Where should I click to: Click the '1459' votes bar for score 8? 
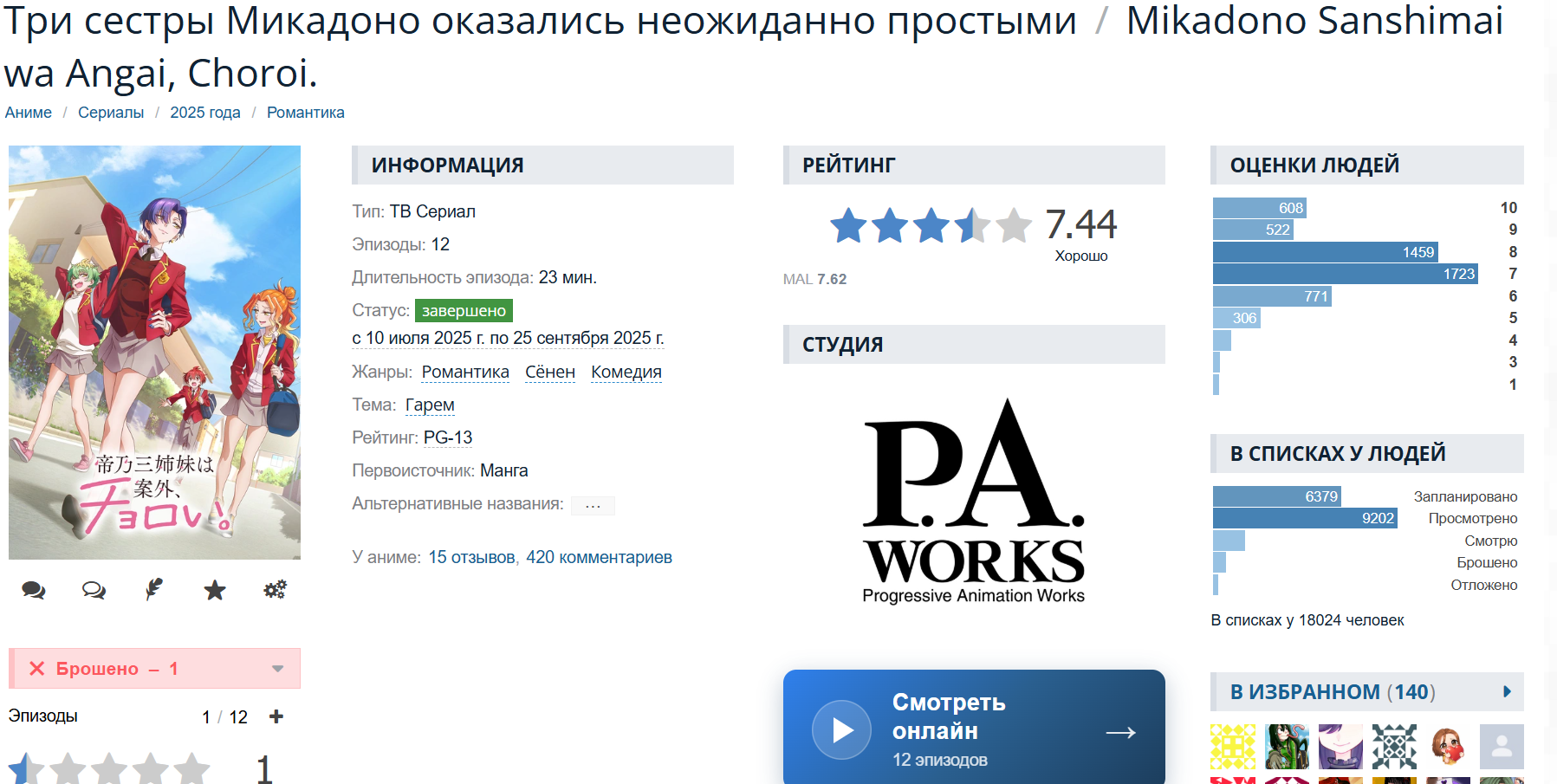click(1326, 252)
